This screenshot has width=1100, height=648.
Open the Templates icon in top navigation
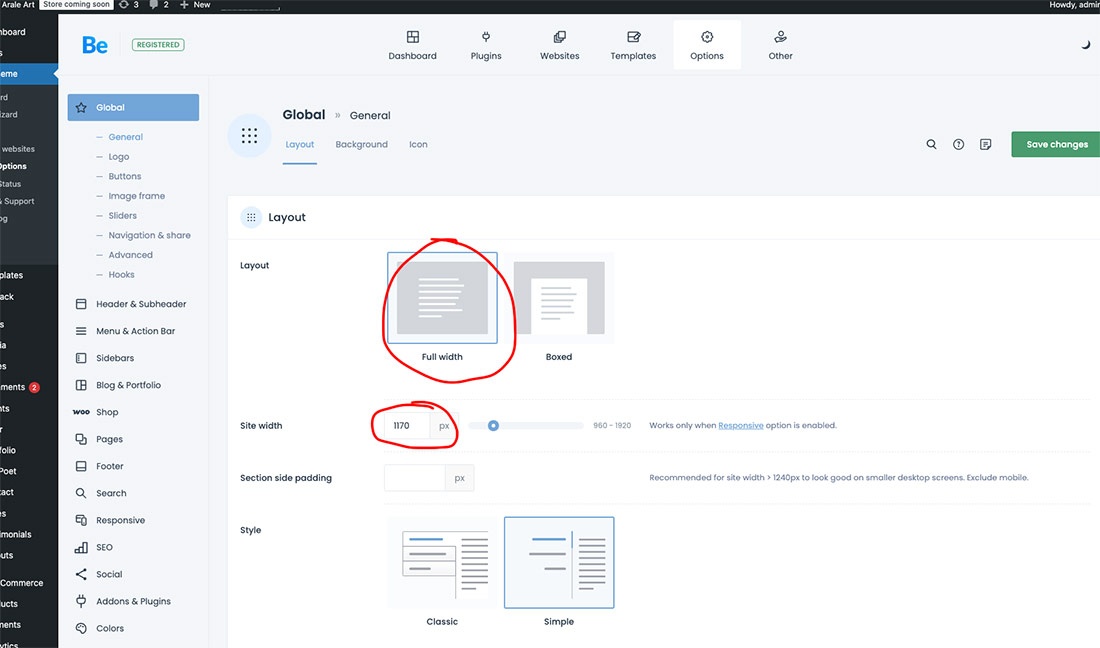click(x=633, y=37)
